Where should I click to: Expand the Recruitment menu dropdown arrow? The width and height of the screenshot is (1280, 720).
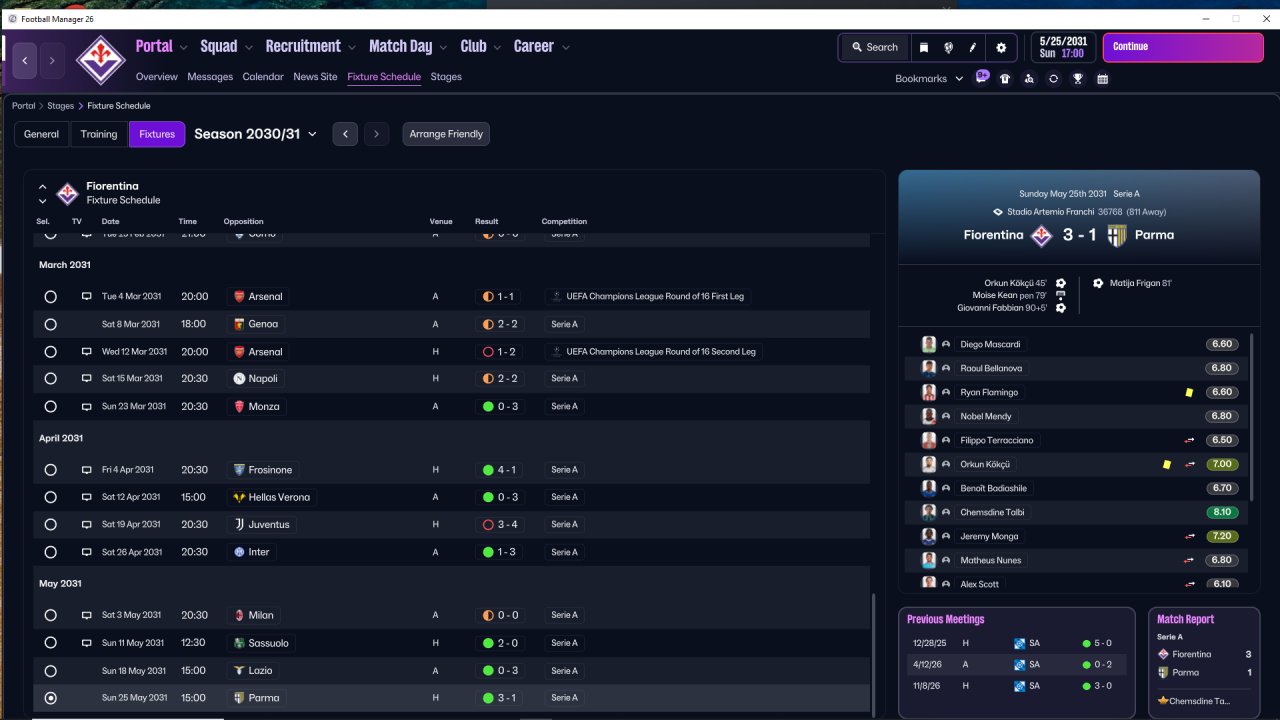[352, 47]
